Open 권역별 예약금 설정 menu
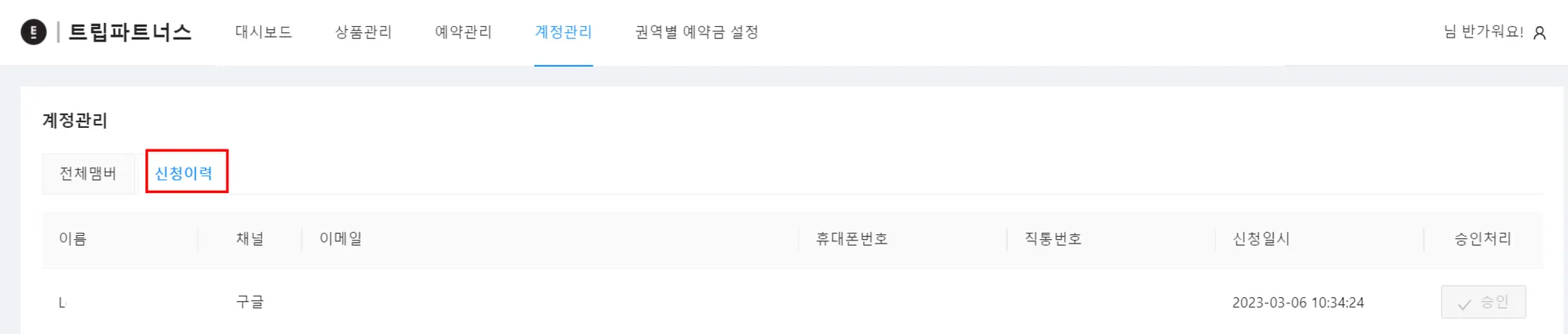1568x334 pixels. pyautogui.click(x=697, y=32)
